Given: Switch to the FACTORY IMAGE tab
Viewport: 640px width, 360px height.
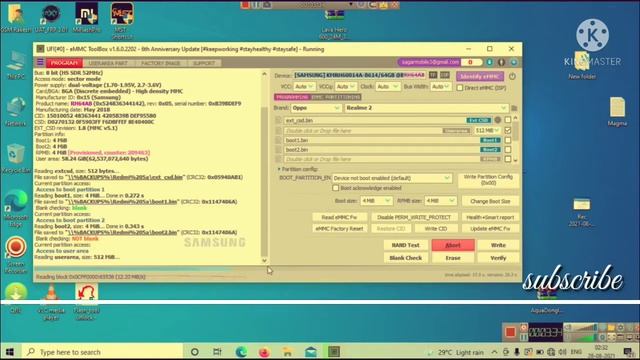Looking at the screenshot, I should pyautogui.click(x=160, y=63).
